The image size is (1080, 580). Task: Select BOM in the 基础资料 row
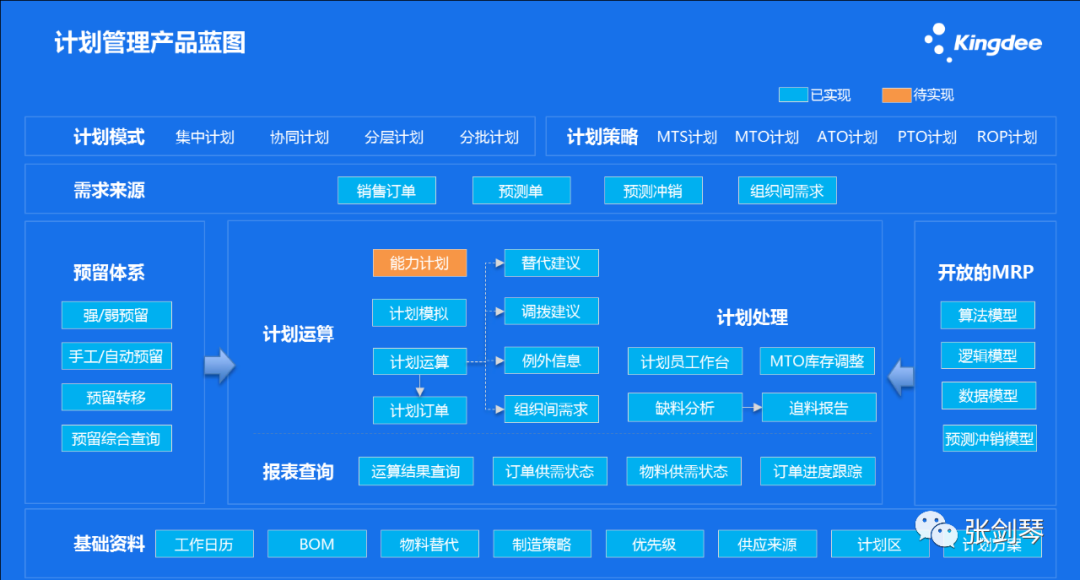pos(317,544)
